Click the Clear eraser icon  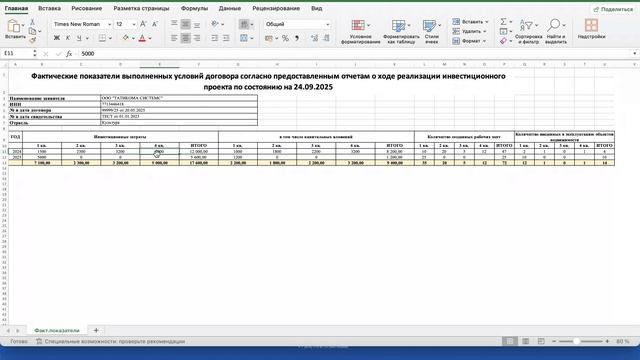pos(504,41)
